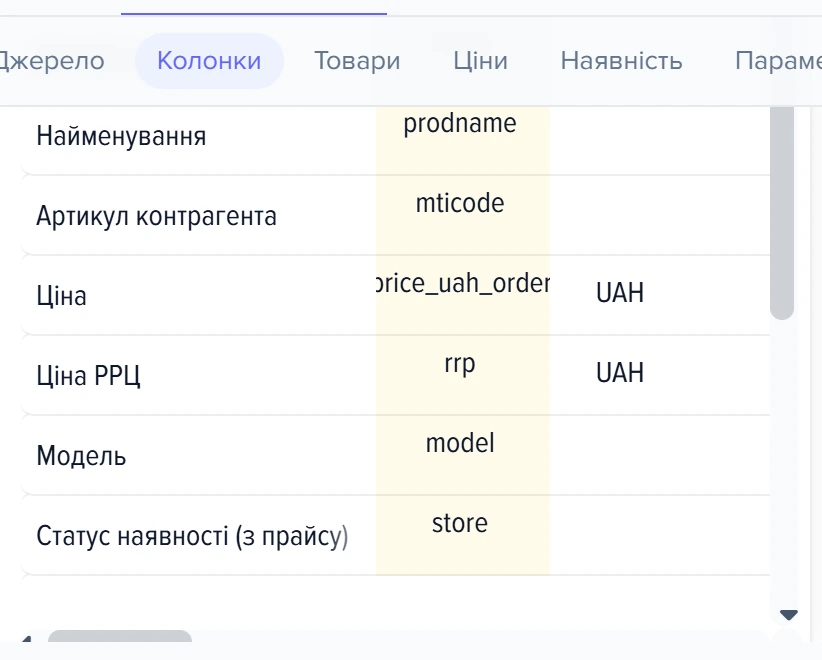Select the model column value
822x660 pixels.
coord(460,443)
